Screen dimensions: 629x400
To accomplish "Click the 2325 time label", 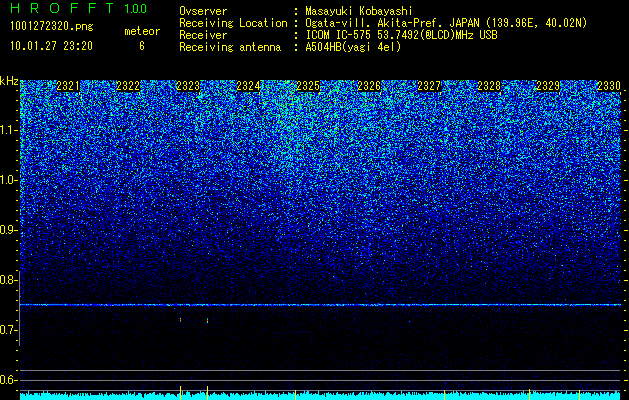I will point(308,86).
